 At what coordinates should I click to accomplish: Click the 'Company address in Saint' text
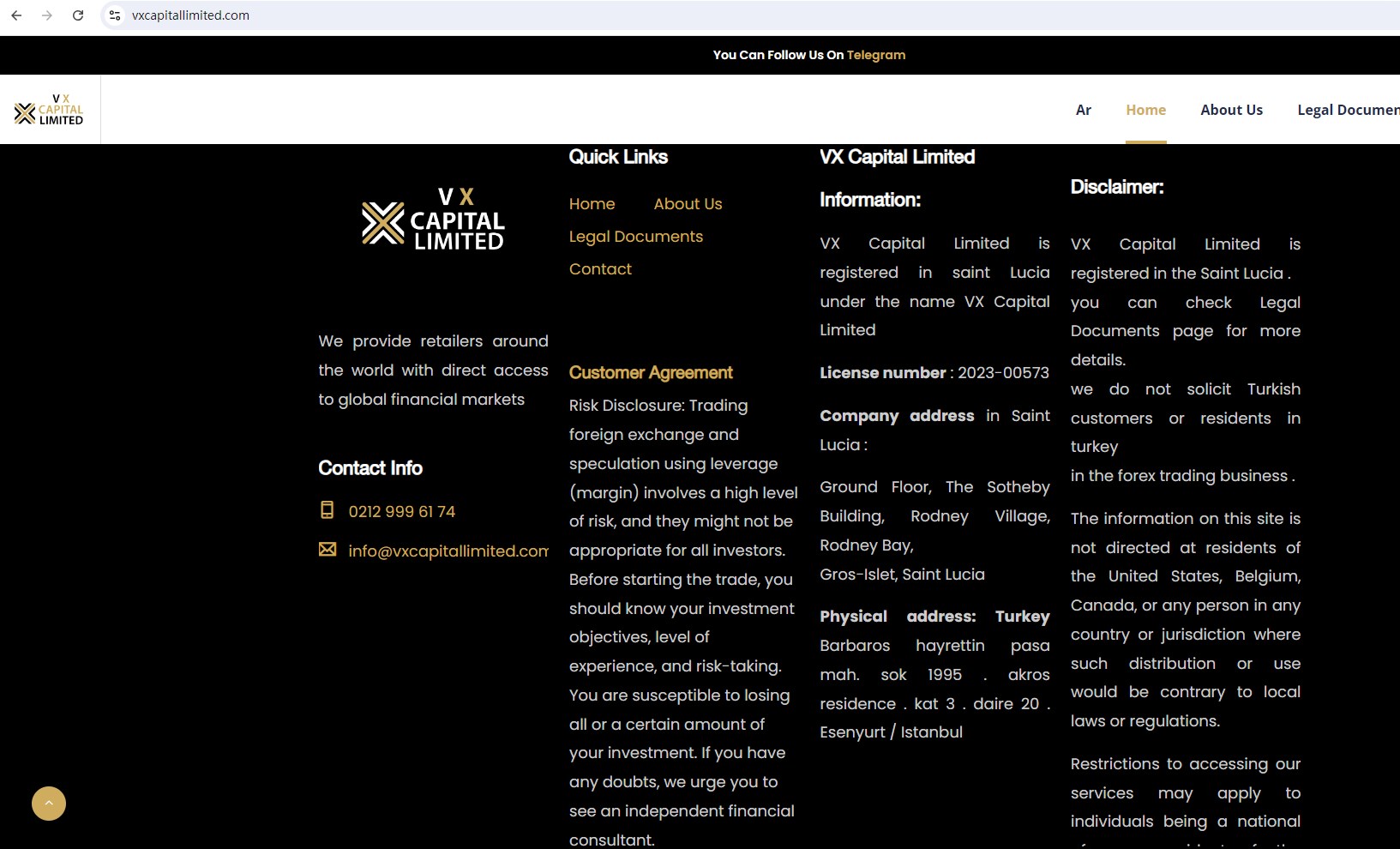934,416
